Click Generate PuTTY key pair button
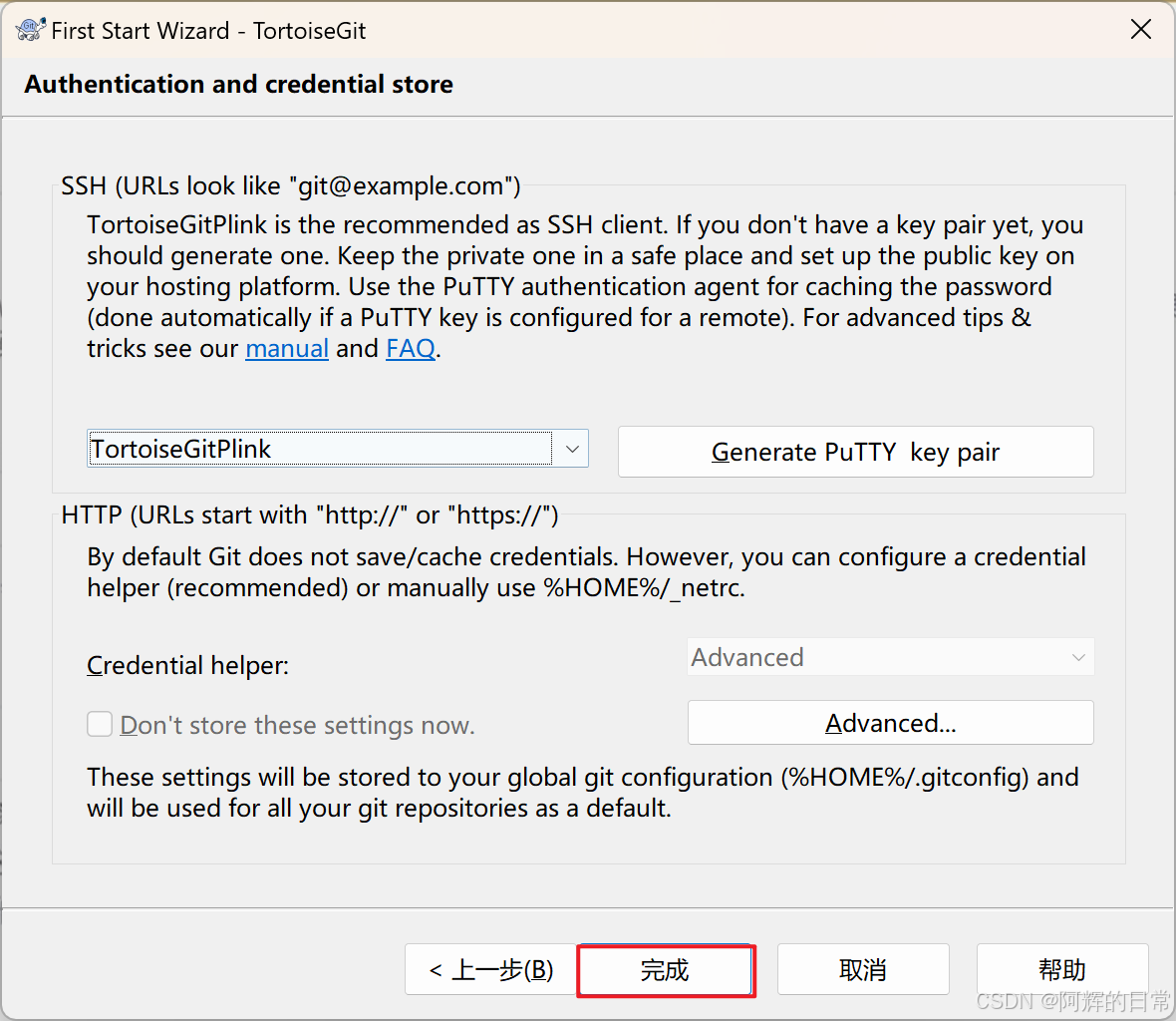This screenshot has width=1176, height=1021. (x=855, y=452)
